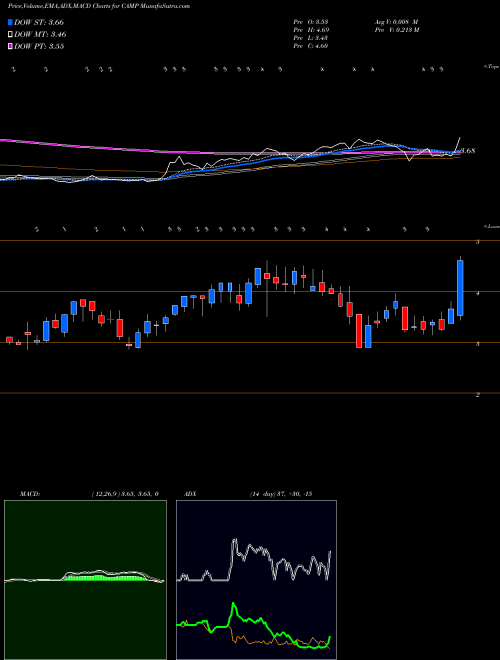
Task: Click the ADX panel title
Action: (190, 494)
